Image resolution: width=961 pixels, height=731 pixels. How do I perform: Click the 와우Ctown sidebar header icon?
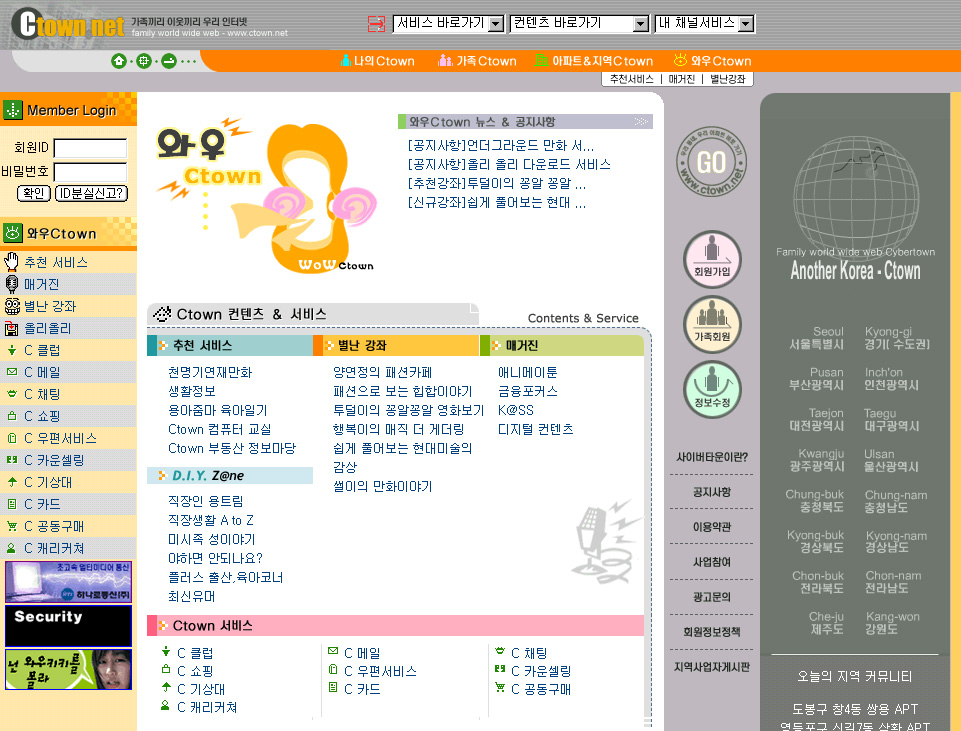[x=13, y=233]
